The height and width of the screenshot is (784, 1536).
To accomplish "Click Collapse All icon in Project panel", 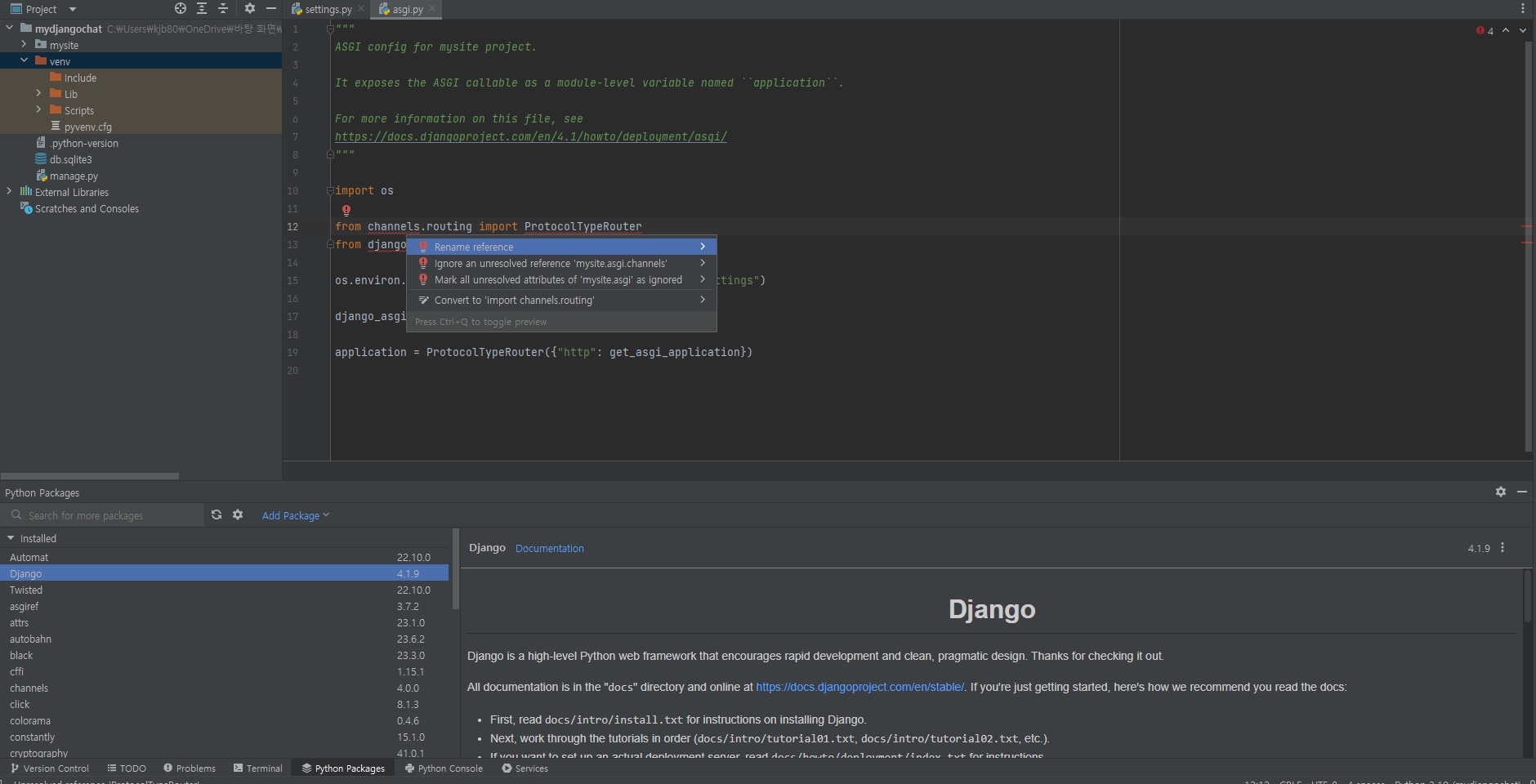I will (x=223, y=8).
